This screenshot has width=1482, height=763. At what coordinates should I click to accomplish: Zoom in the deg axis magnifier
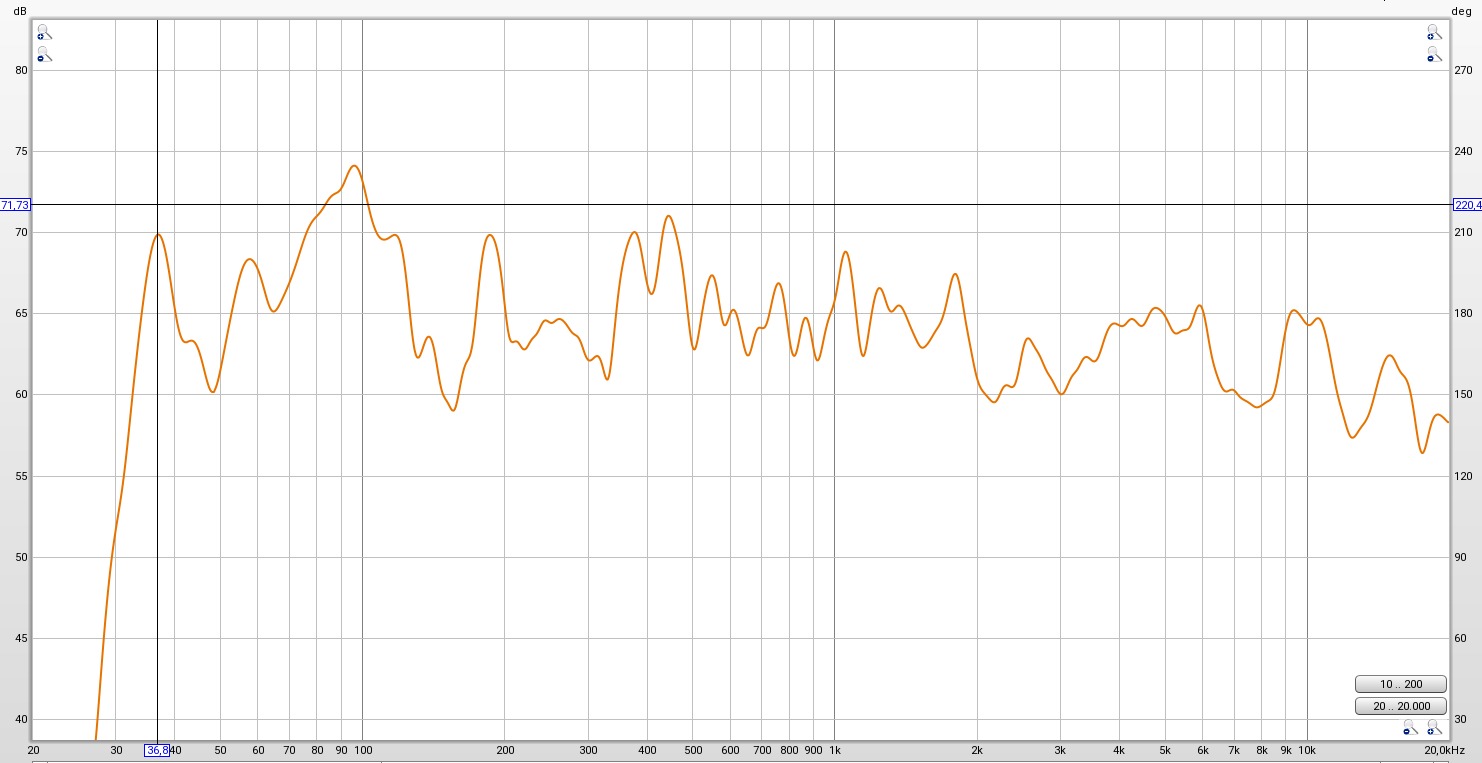tap(1433, 33)
